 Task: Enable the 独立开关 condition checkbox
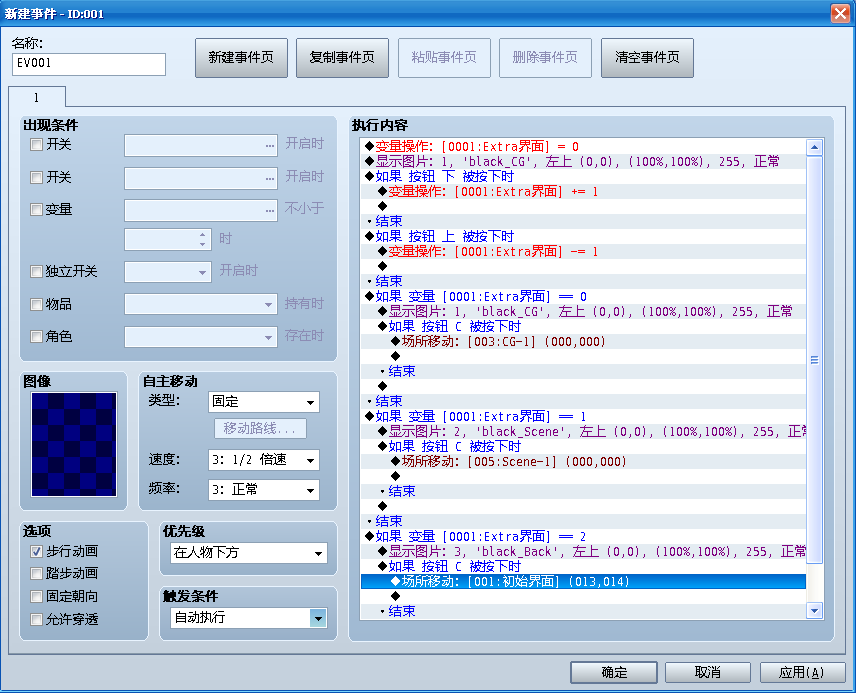[37, 271]
